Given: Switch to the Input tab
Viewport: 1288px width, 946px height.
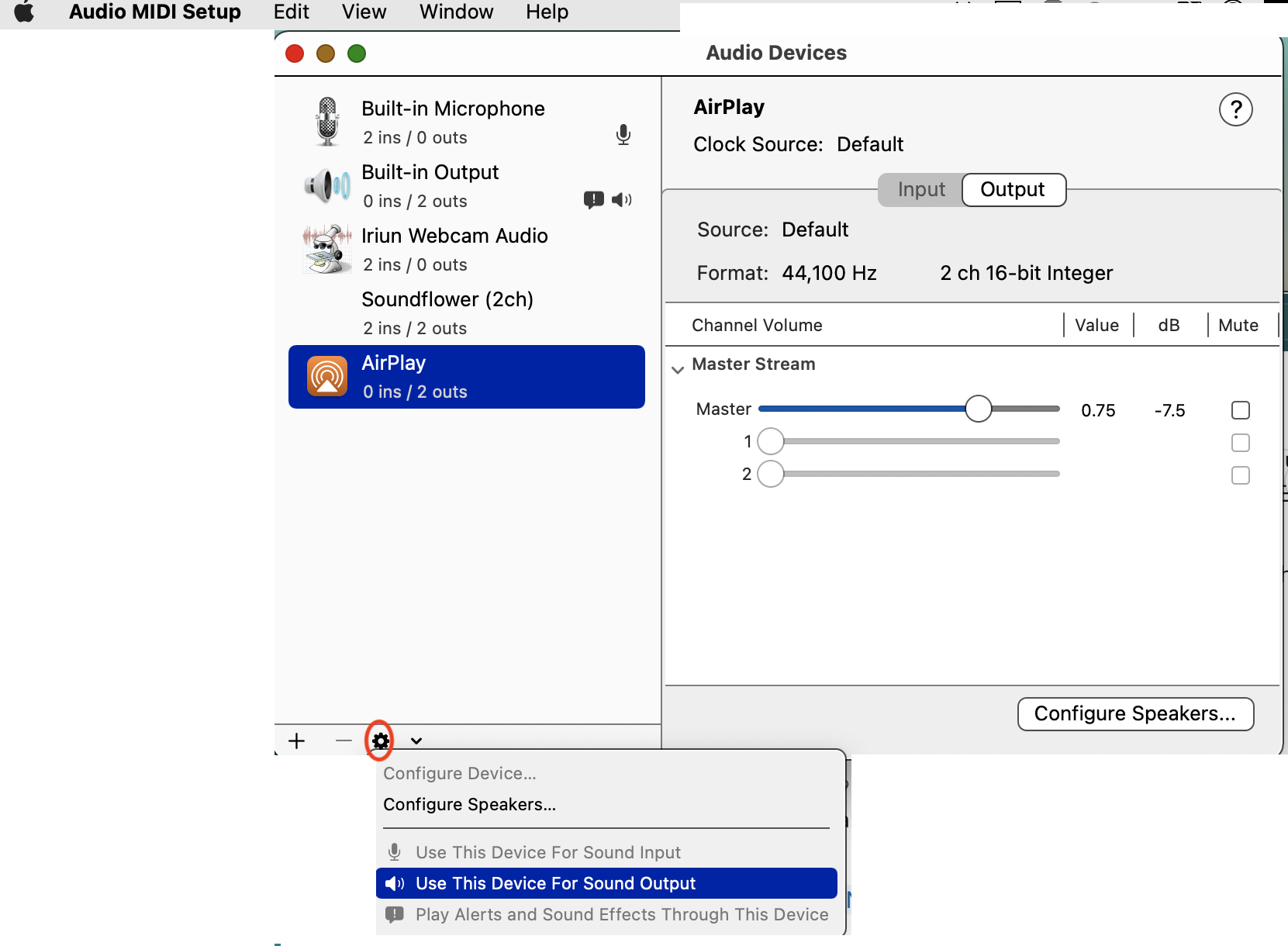Looking at the screenshot, I should coord(921,190).
